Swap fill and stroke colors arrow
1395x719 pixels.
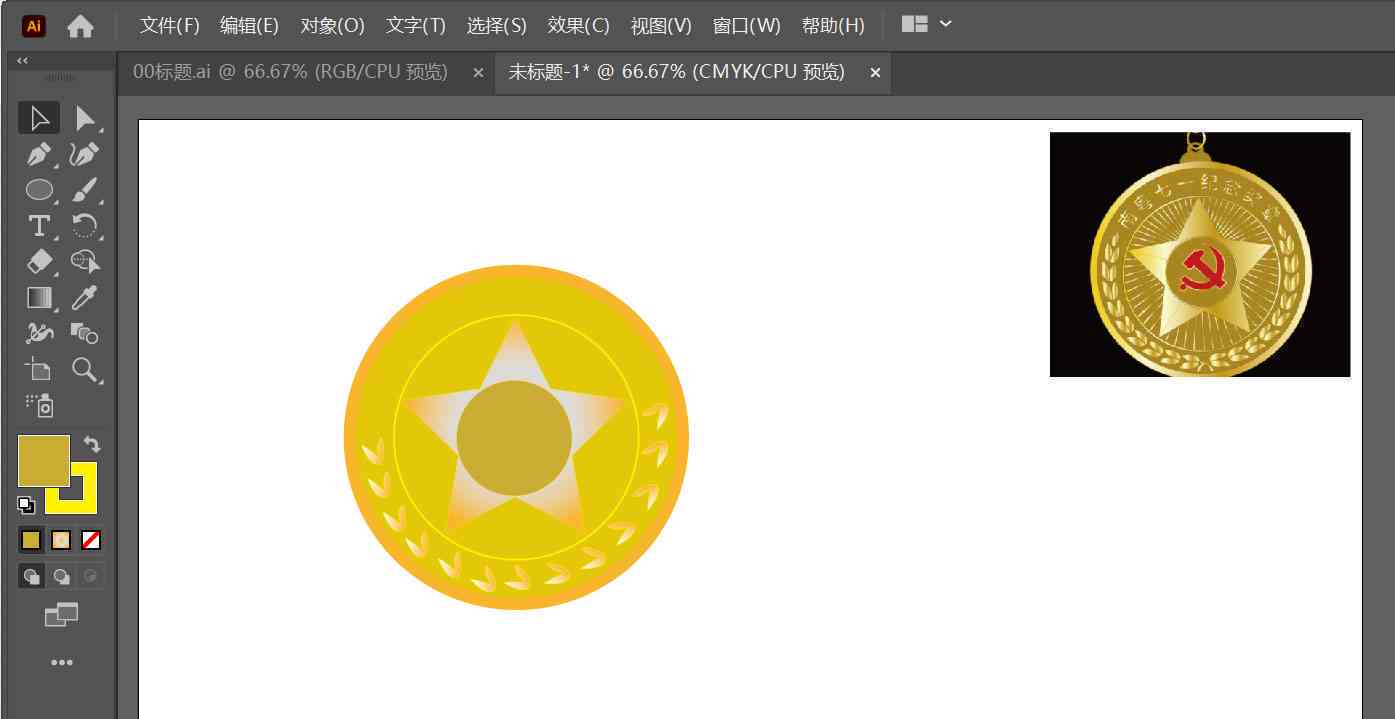pyautogui.click(x=92, y=444)
